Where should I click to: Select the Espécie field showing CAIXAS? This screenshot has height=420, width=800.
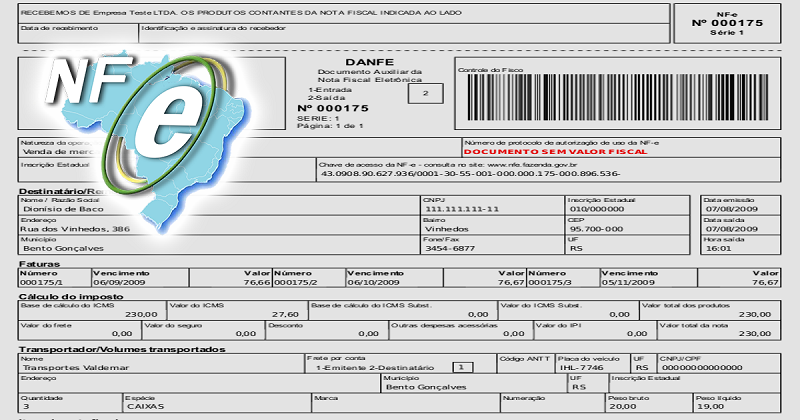pyautogui.click(x=217, y=403)
